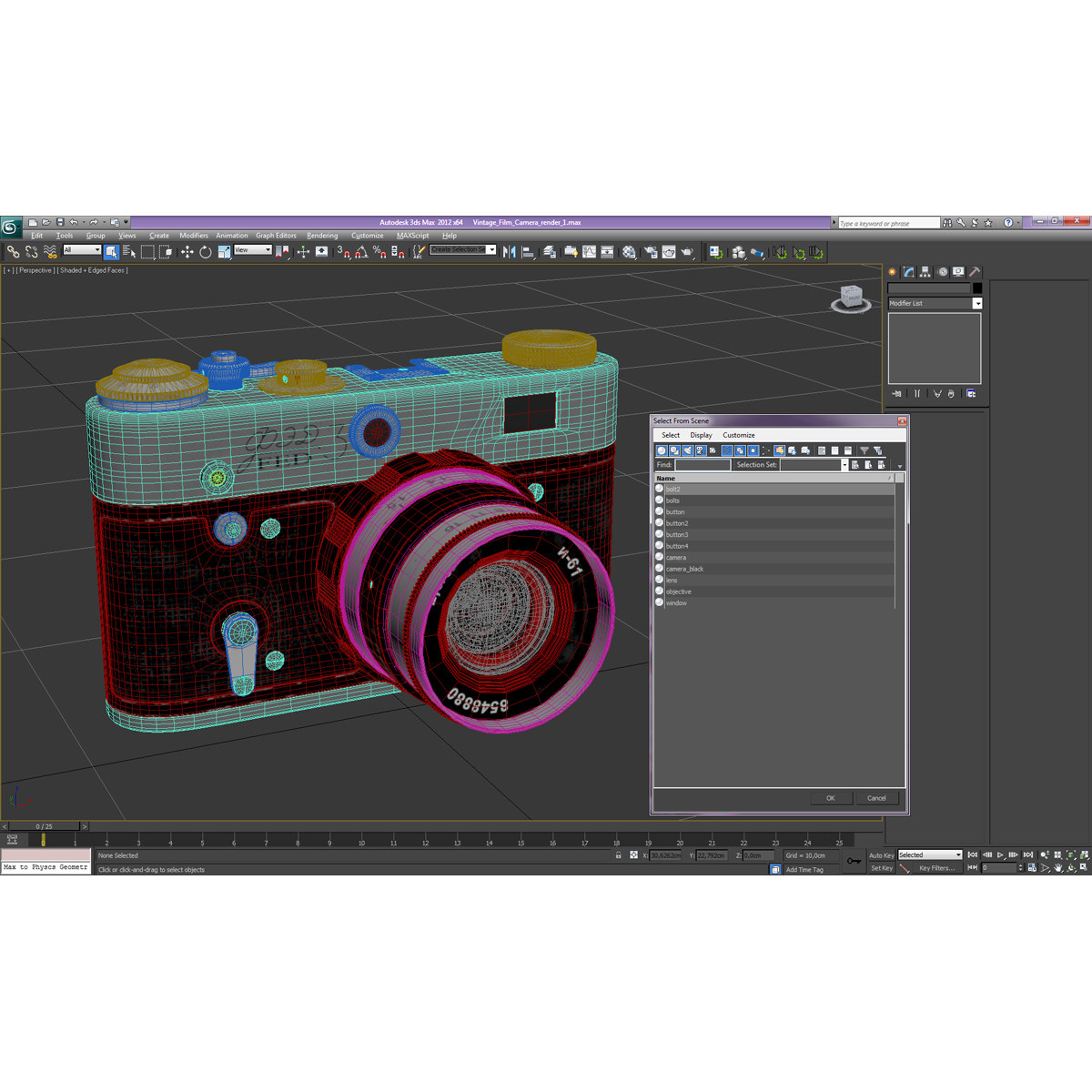
Task: Activate the Select and Move tool
Action: coord(187,252)
